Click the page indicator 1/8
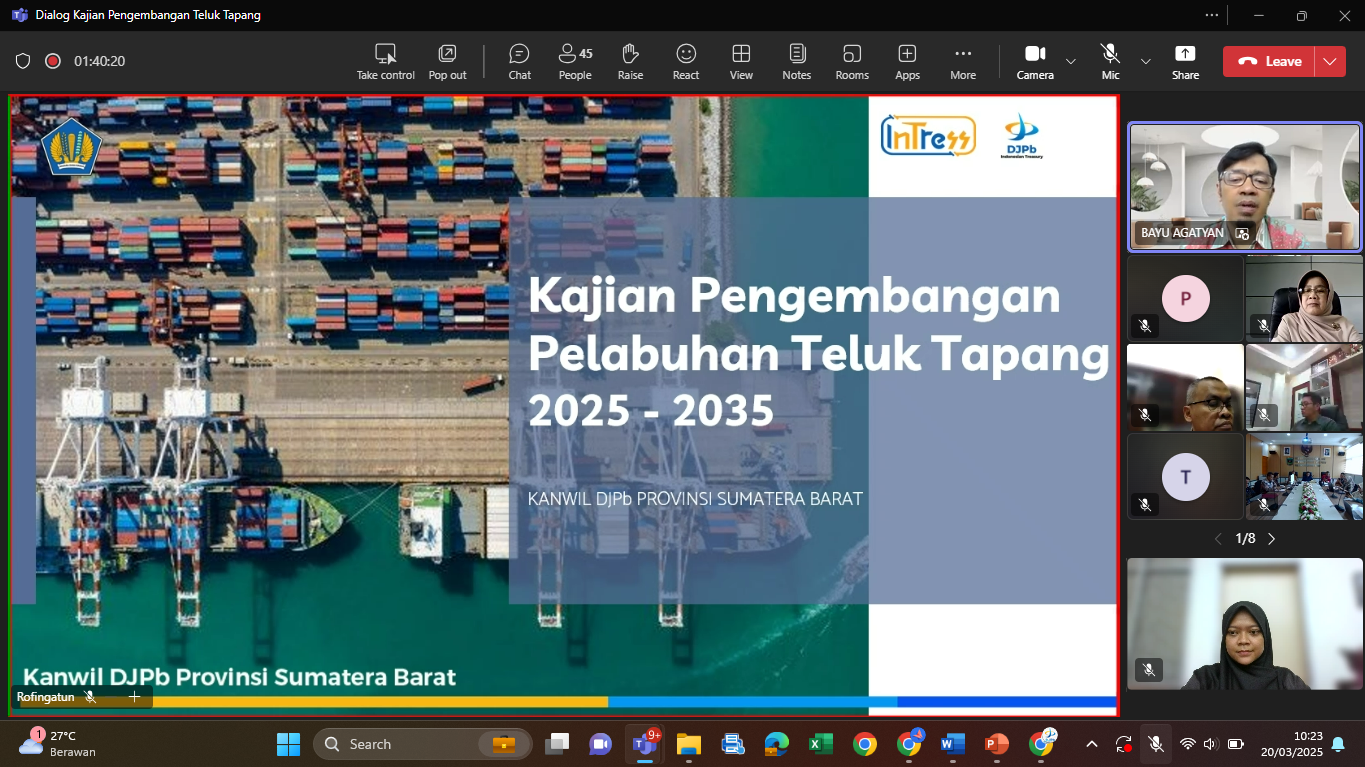Viewport: 1365px width, 767px height. (x=1245, y=539)
